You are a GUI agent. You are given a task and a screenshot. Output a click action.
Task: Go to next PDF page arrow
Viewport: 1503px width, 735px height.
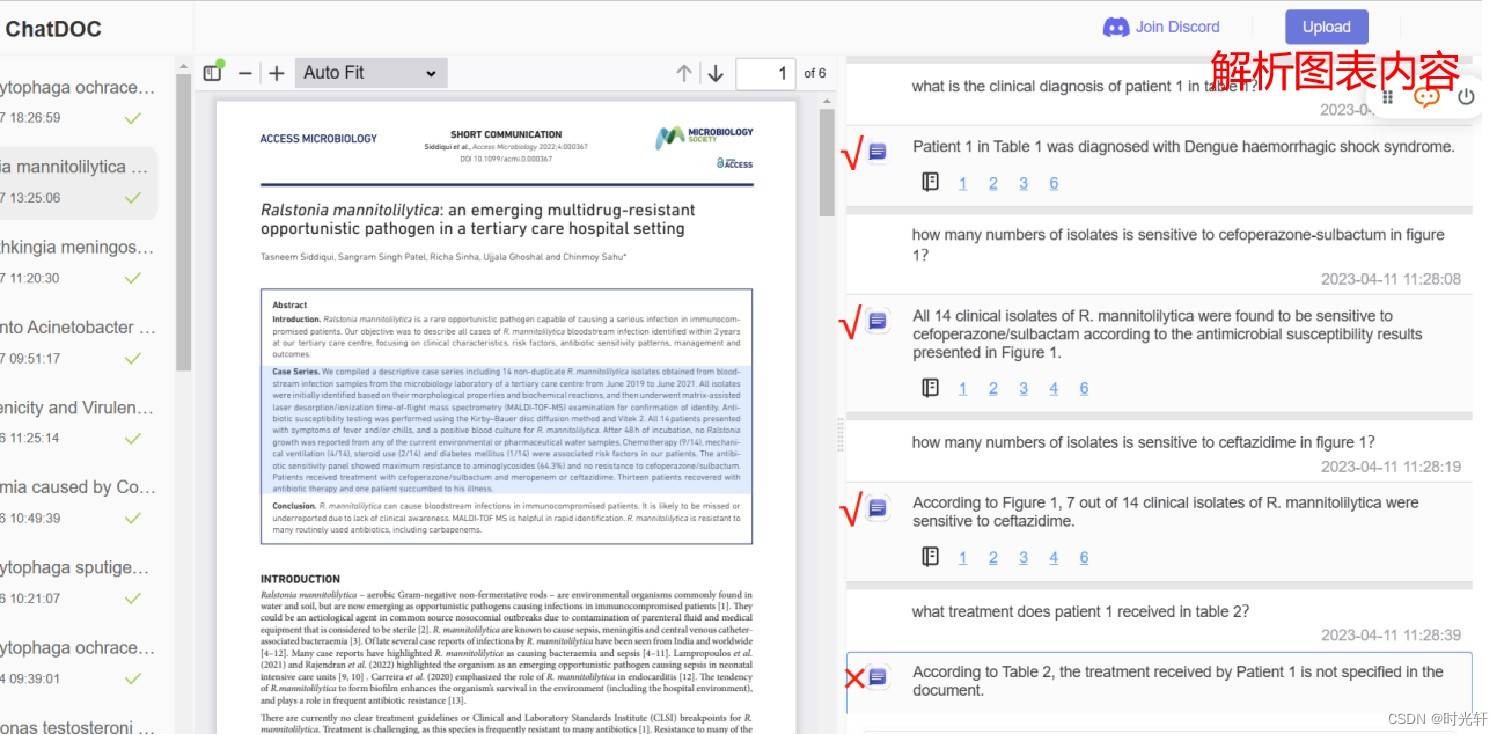pyautogui.click(x=715, y=73)
